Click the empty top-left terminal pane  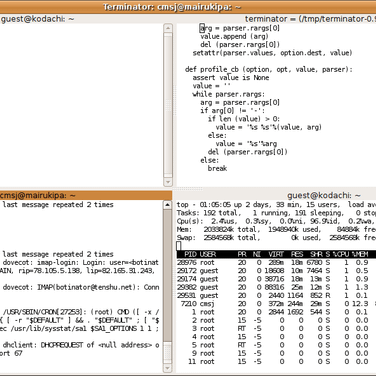[82, 105]
